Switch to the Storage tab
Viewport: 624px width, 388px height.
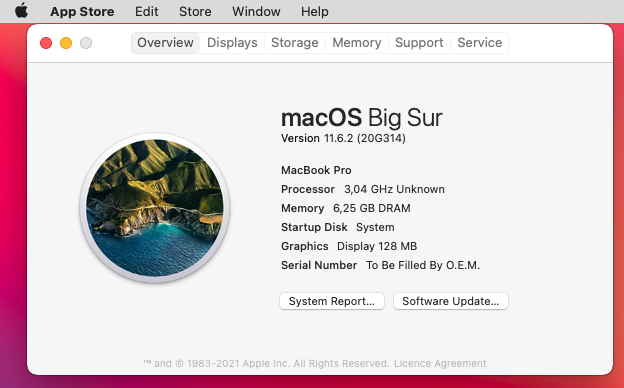pyautogui.click(x=295, y=43)
